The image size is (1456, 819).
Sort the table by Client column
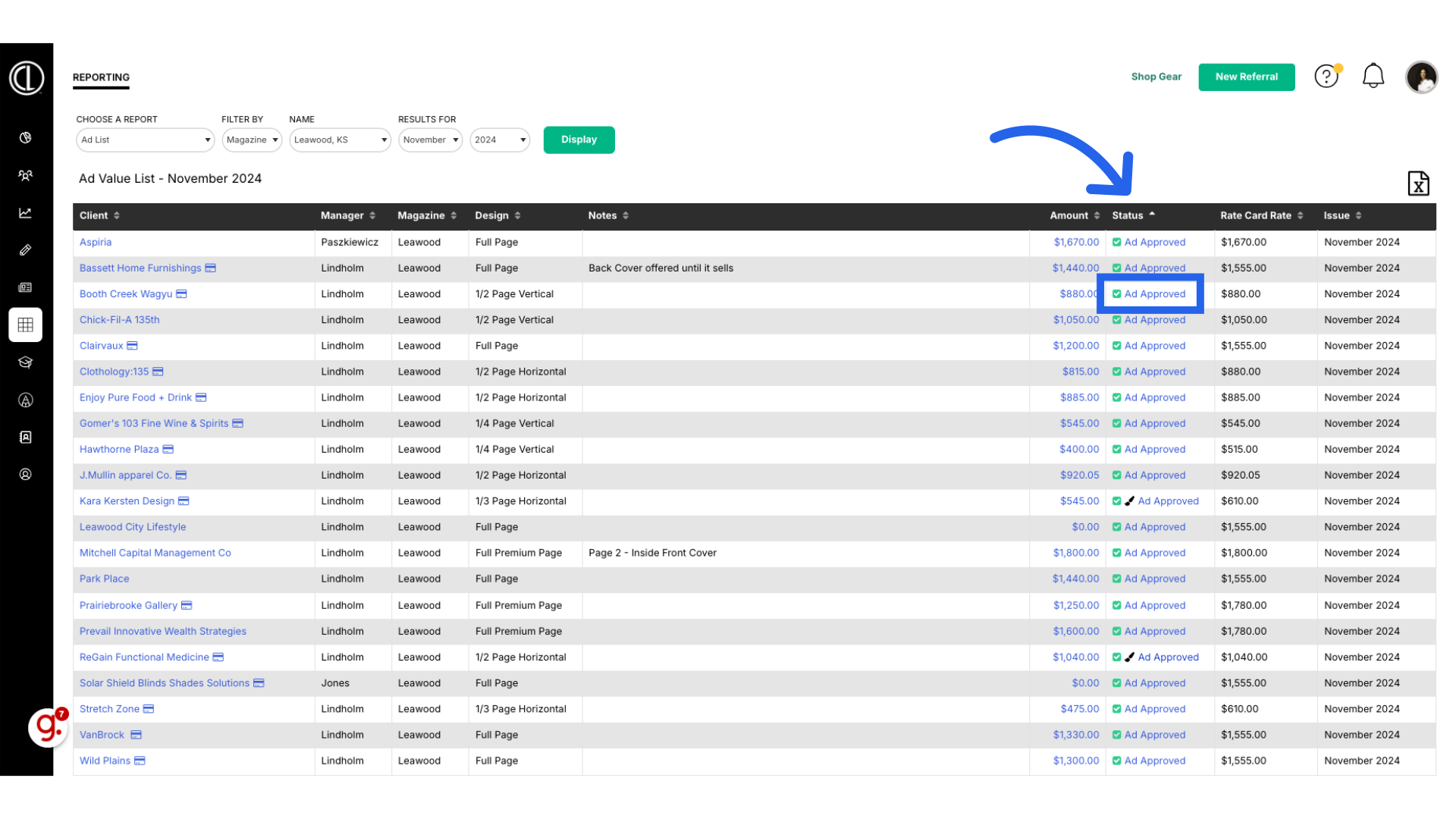(x=99, y=215)
